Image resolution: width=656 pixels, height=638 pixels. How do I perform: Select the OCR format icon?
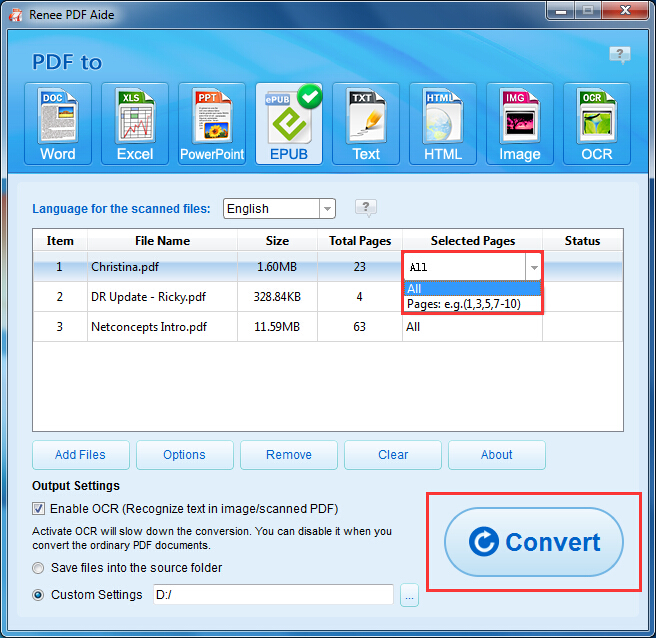click(x=597, y=123)
